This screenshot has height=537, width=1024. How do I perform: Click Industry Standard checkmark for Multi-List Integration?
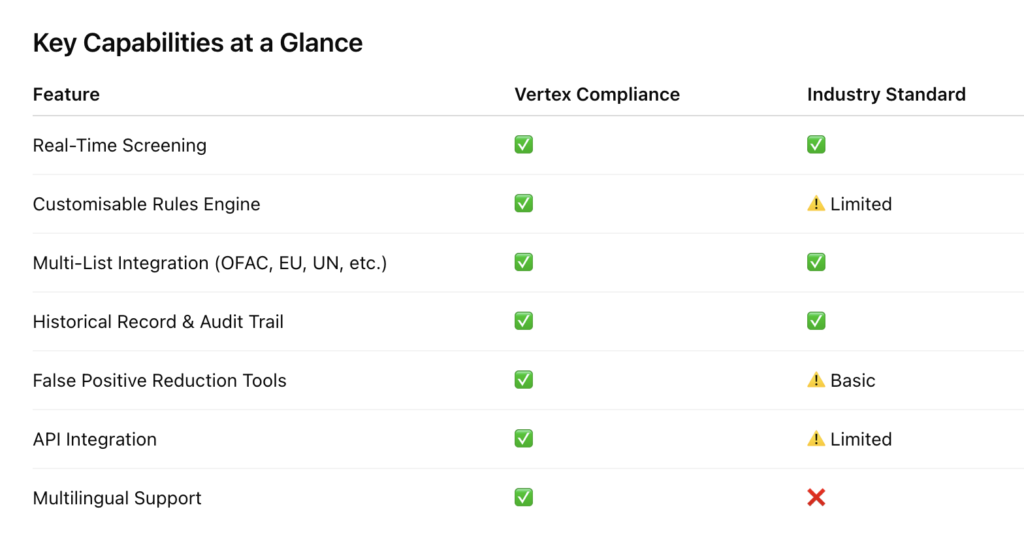pos(816,262)
